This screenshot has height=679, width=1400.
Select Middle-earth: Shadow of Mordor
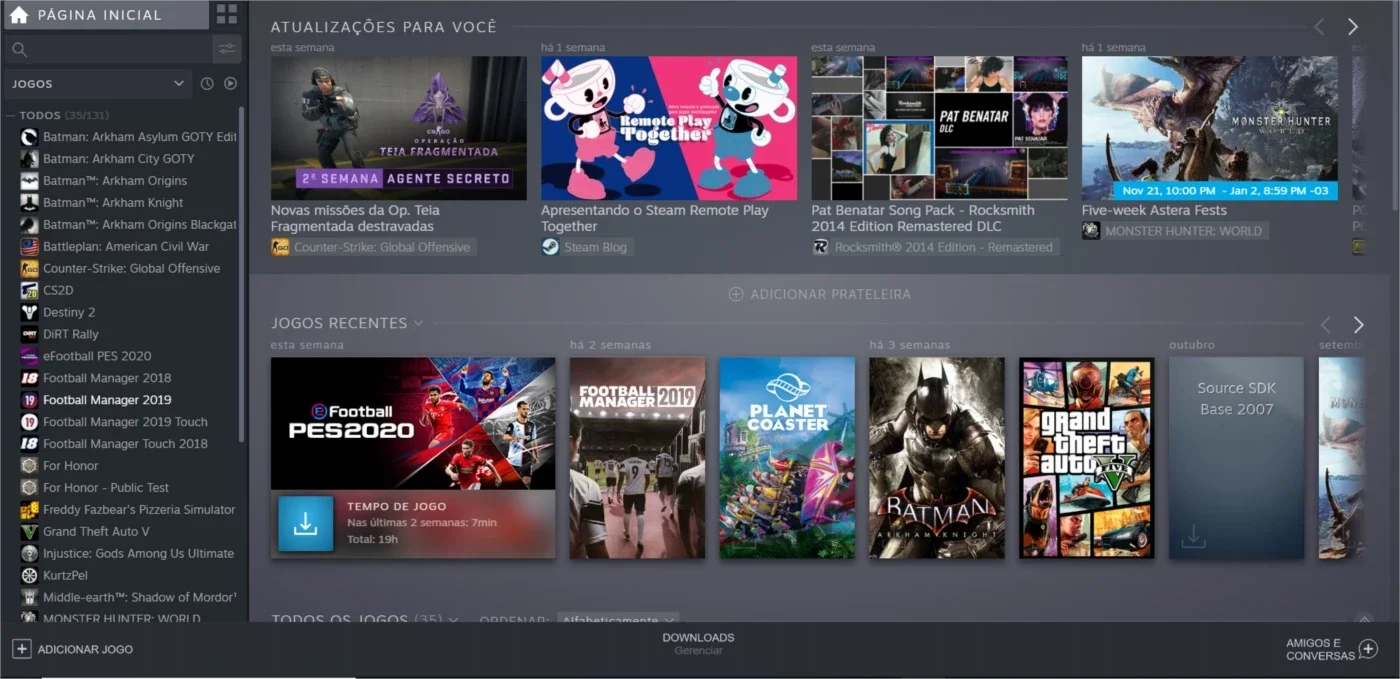[139, 597]
